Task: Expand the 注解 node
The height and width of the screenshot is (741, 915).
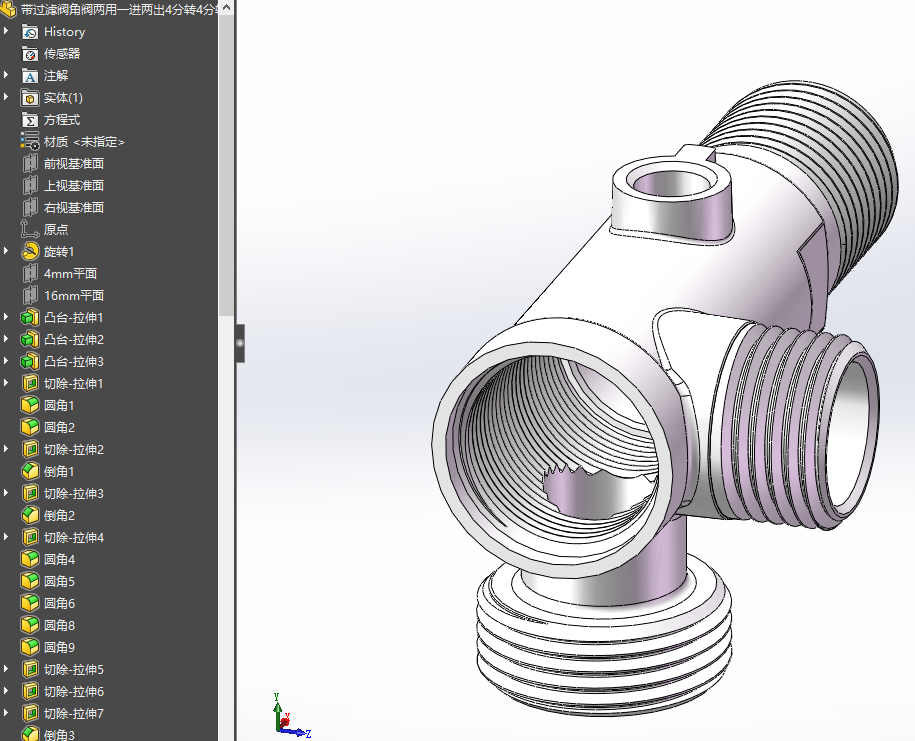Action: (6, 75)
